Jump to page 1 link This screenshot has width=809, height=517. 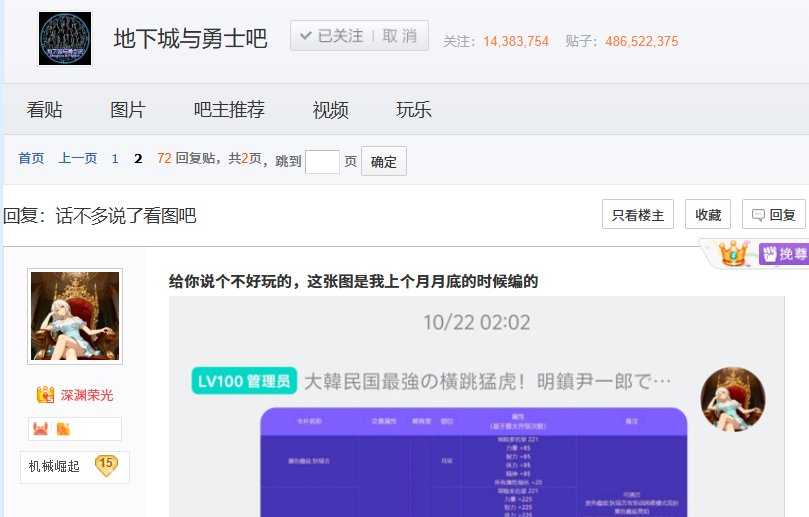point(115,159)
